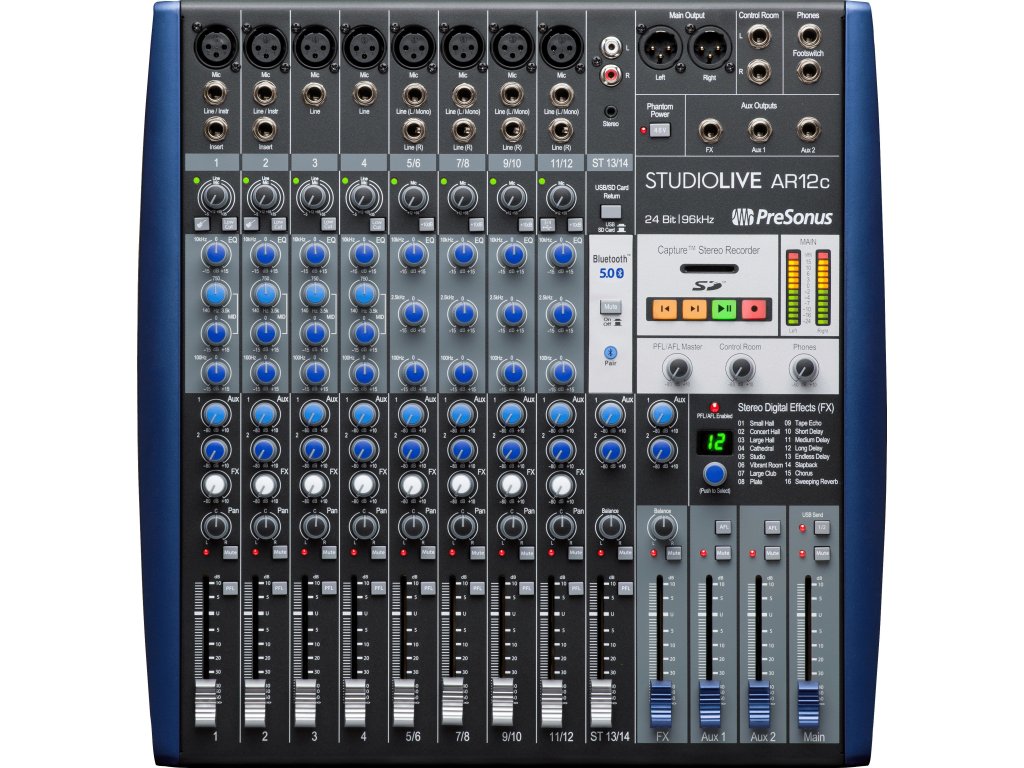1024x768 pixels.
Task: Engage Low Cut on channel 4
Action: [377, 223]
